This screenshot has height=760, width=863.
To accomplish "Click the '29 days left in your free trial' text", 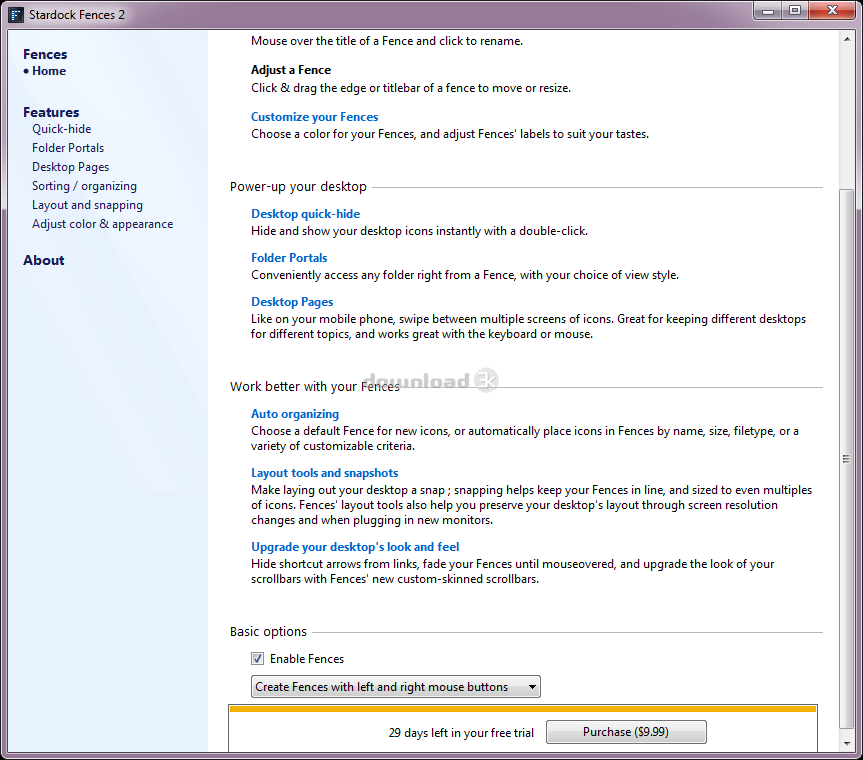I will click(x=461, y=733).
